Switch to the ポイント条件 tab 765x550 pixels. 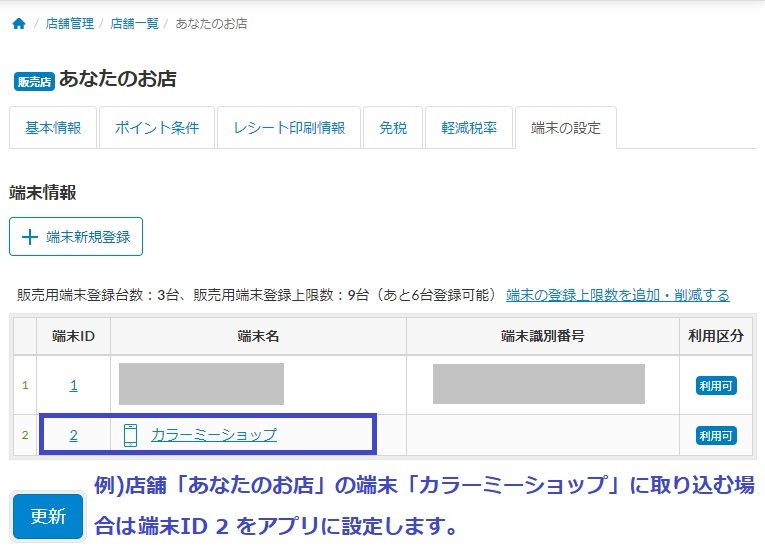coord(157,128)
